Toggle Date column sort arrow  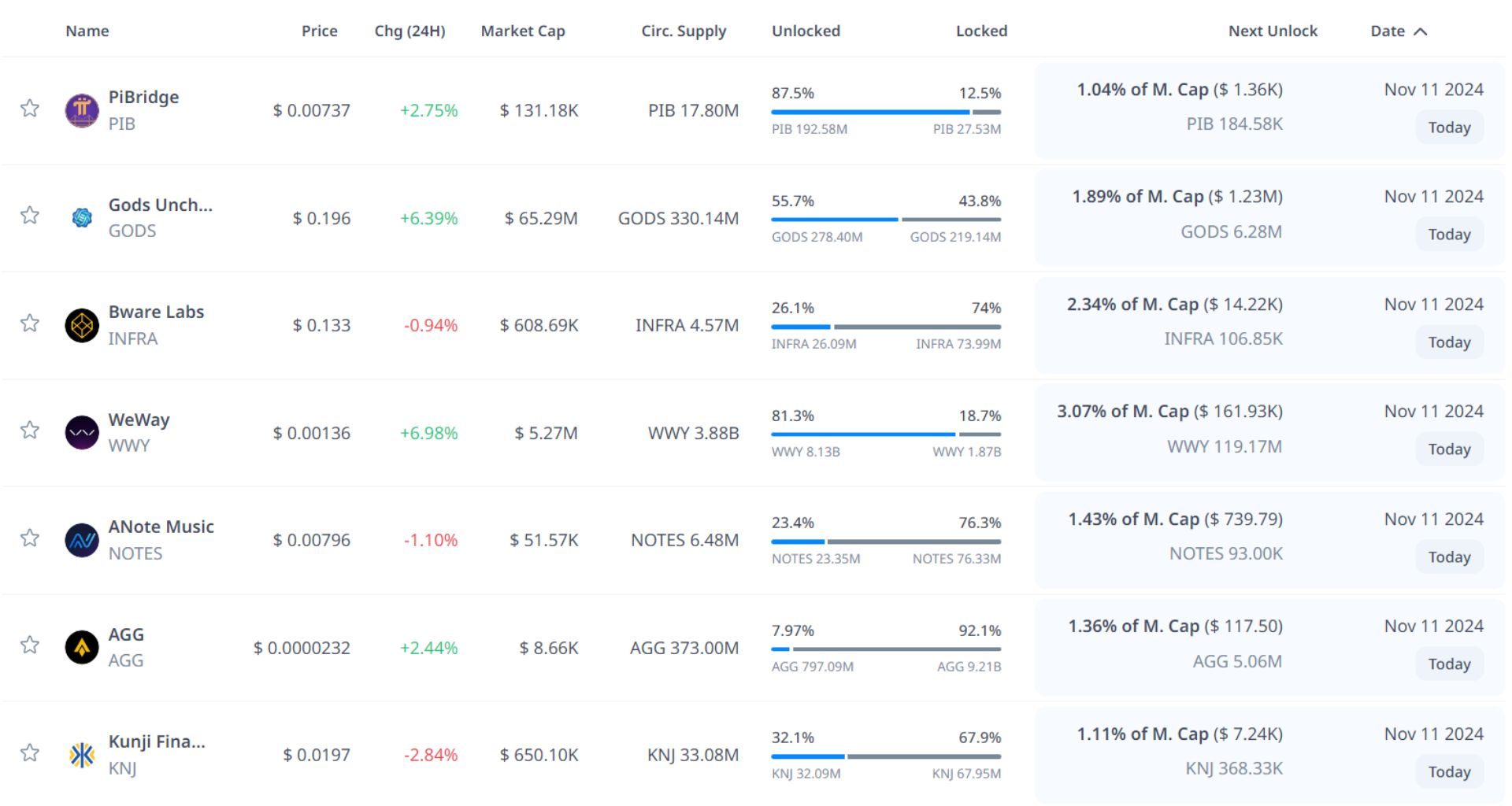[x=1421, y=31]
